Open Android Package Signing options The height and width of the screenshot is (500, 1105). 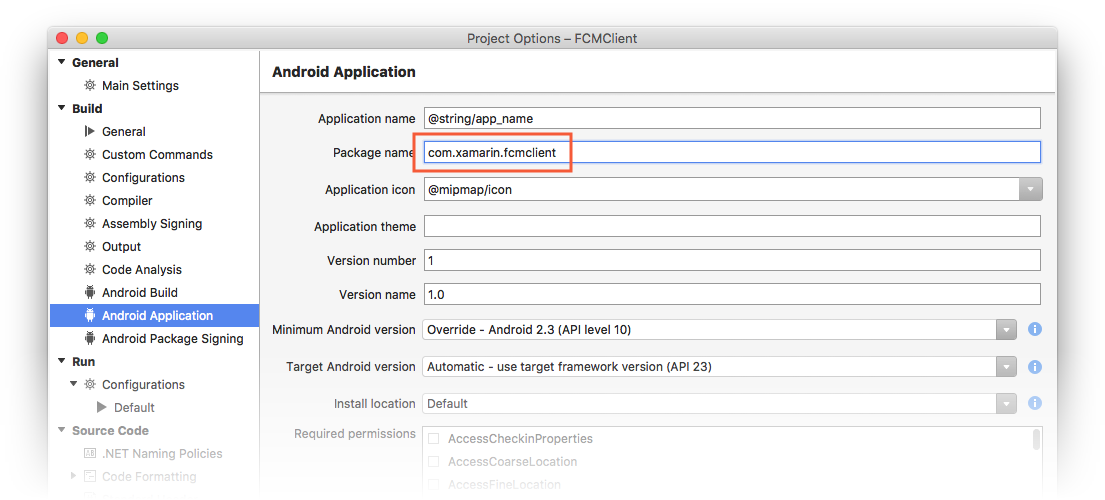point(173,339)
